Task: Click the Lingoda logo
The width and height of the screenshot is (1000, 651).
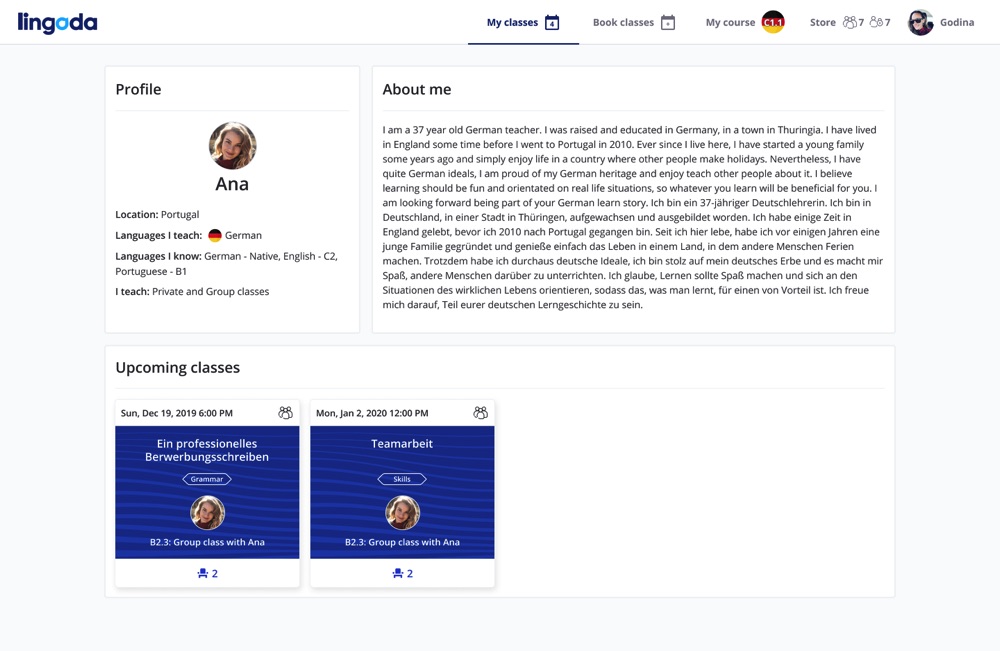Action: [57, 22]
